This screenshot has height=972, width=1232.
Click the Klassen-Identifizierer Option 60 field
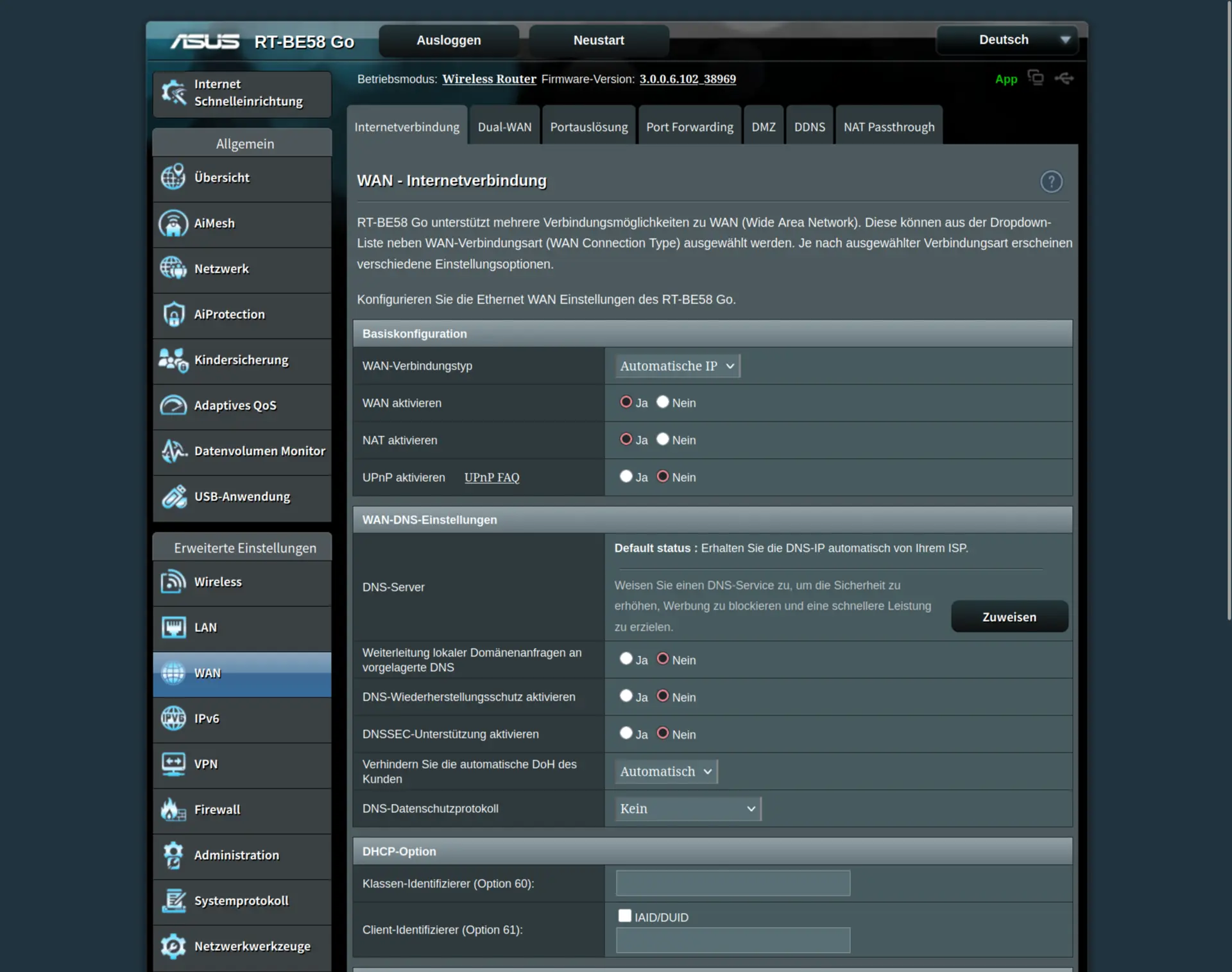(x=733, y=883)
